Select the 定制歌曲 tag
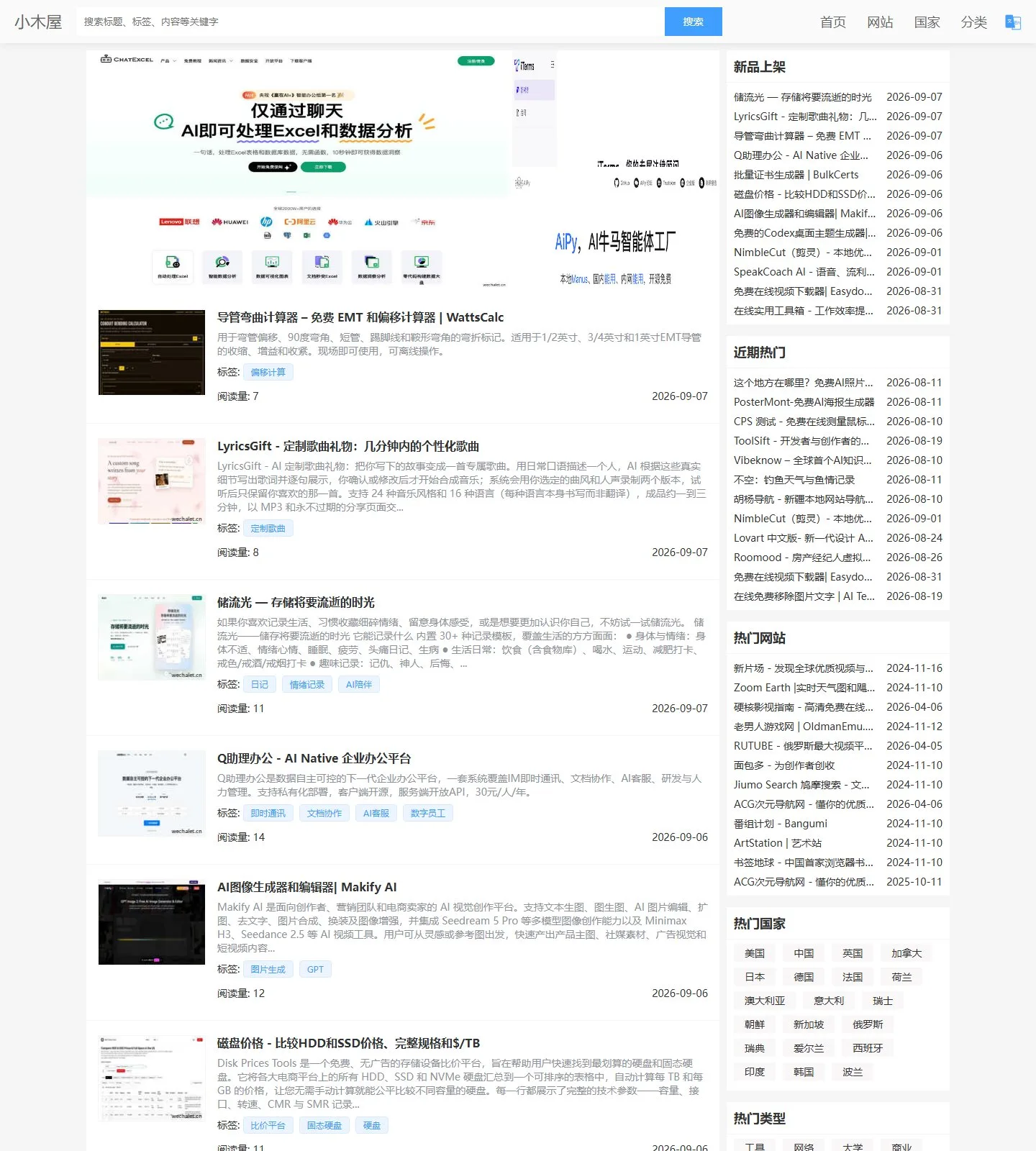The width and height of the screenshot is (1036, 1151). [x=268, y=528]
